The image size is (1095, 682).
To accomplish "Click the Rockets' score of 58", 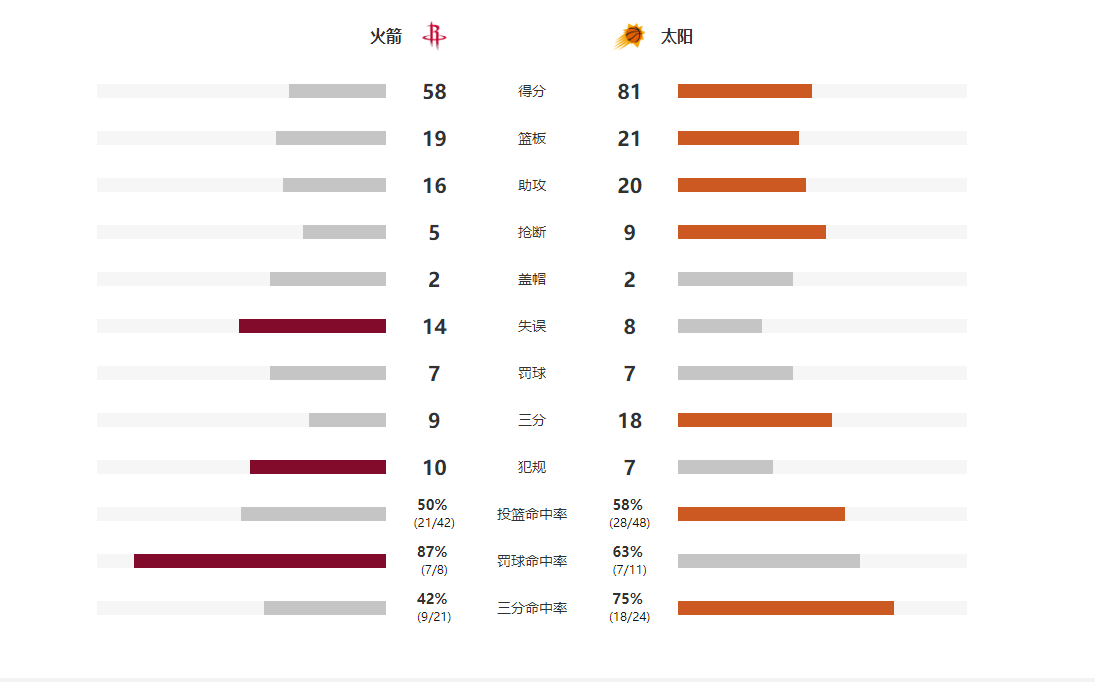I will (434, 92).
